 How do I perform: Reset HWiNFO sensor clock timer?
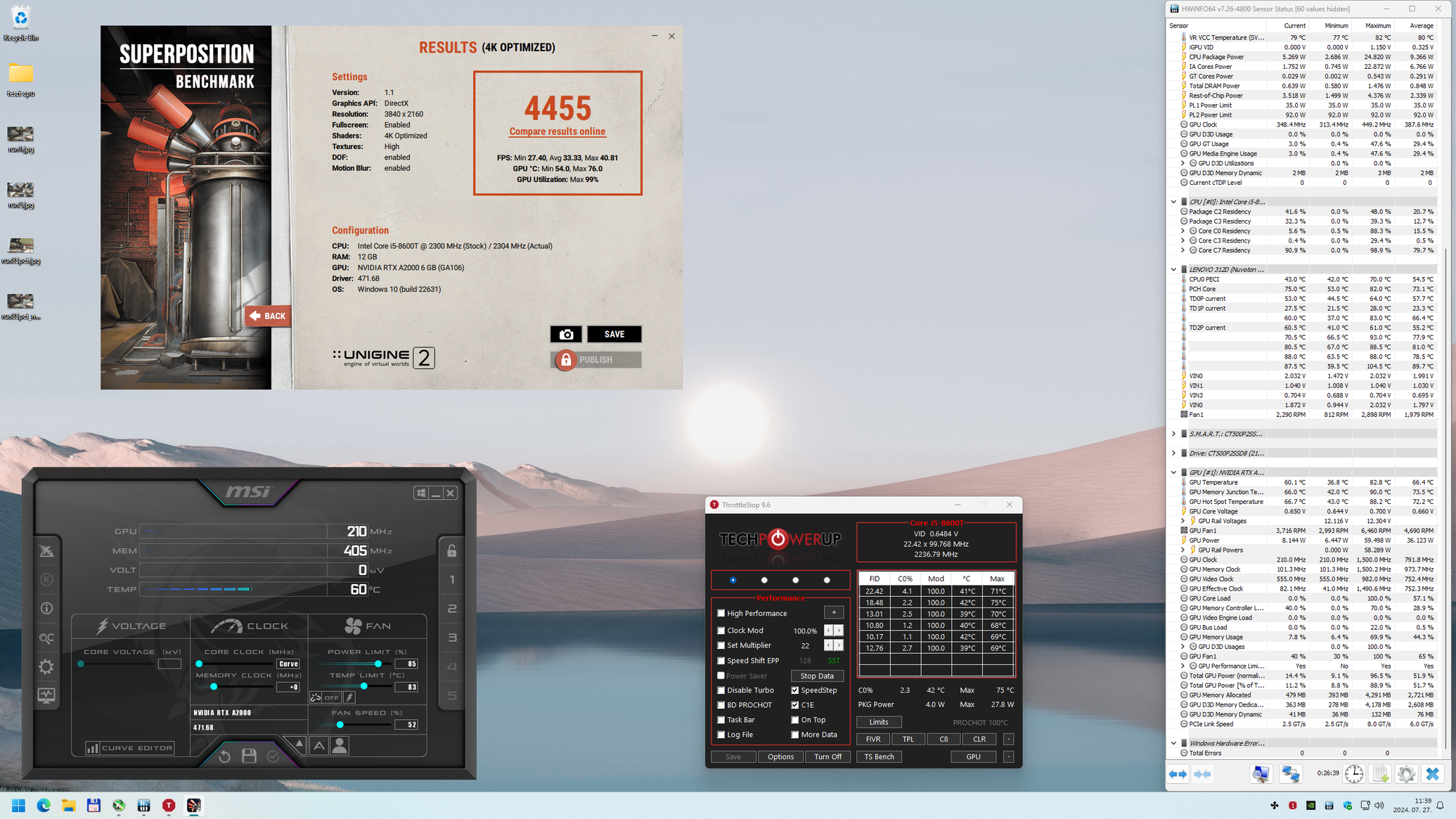[x=1353, y=774]
